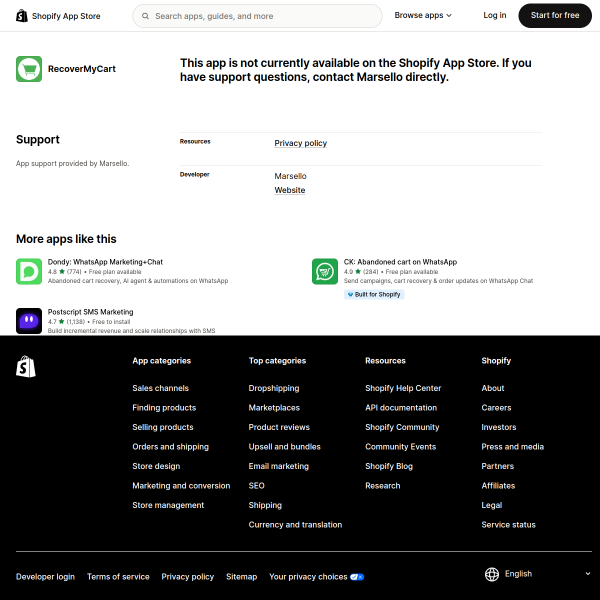Viewport: 600px width, 600px height.
Task: Open Dondy: WhatsApp Marketing+Chat title
Action: click(x=105, y=262)
